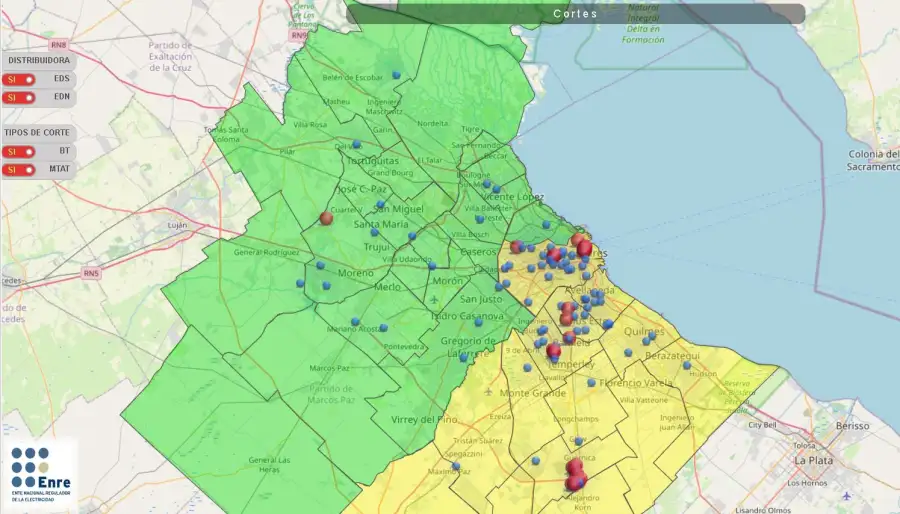This screenshot has height=514, width=900.
Task: Click the Cortes header bar
Action: click(575, 14)
